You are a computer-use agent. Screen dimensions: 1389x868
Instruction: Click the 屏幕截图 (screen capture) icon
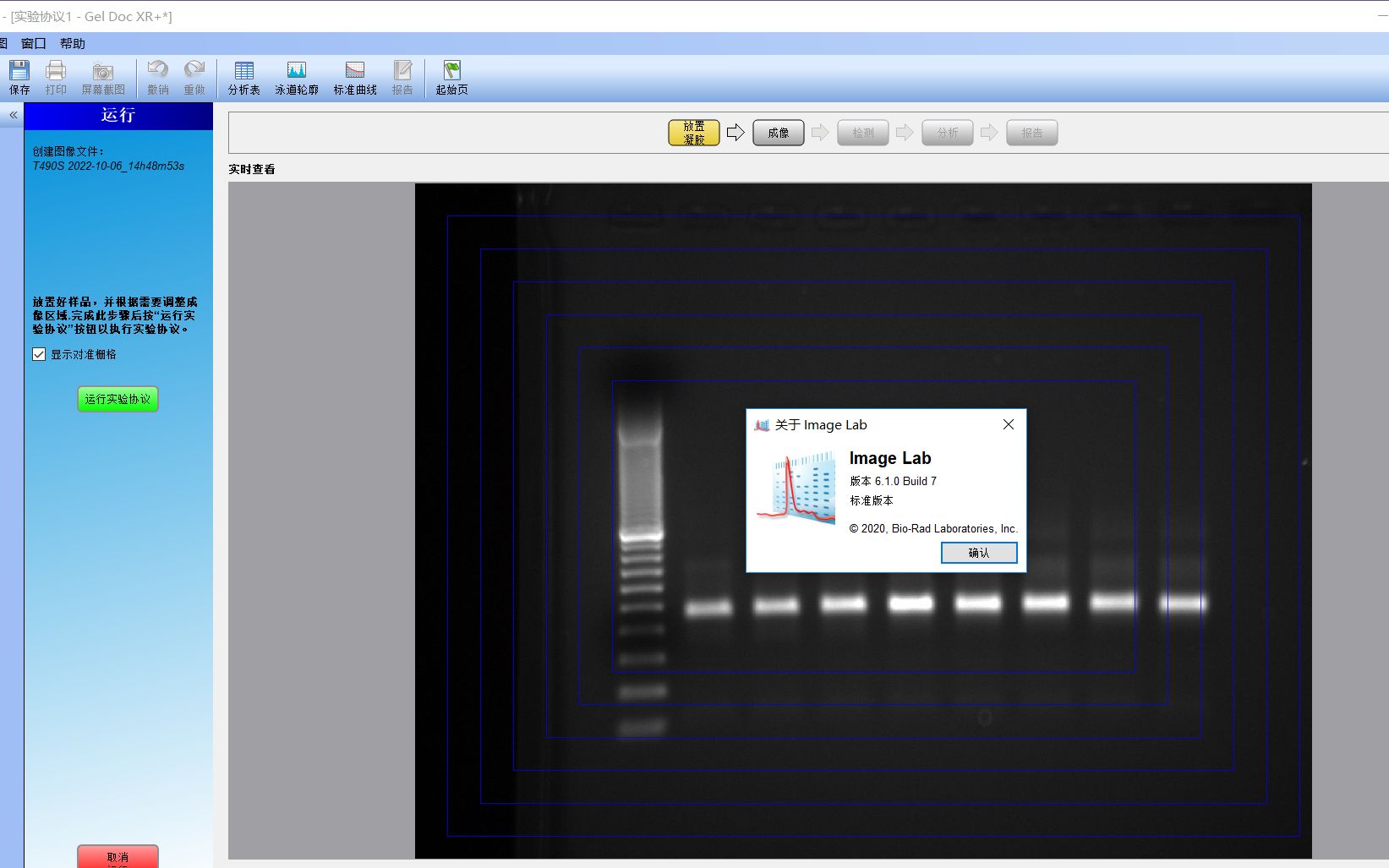pyautogui.click(x=102, y=78)
